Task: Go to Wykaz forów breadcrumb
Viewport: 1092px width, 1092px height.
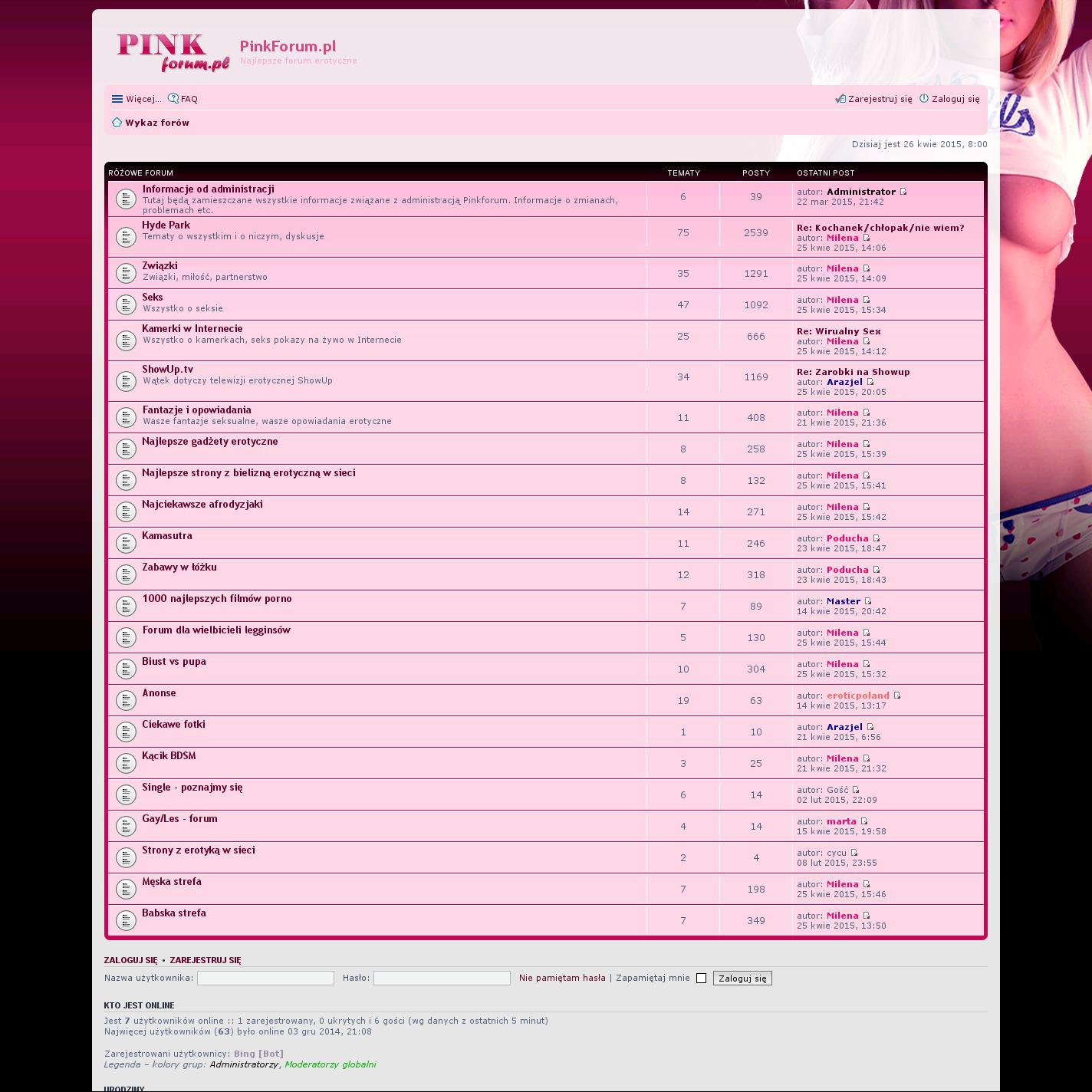Action: (x=157, y=123)
